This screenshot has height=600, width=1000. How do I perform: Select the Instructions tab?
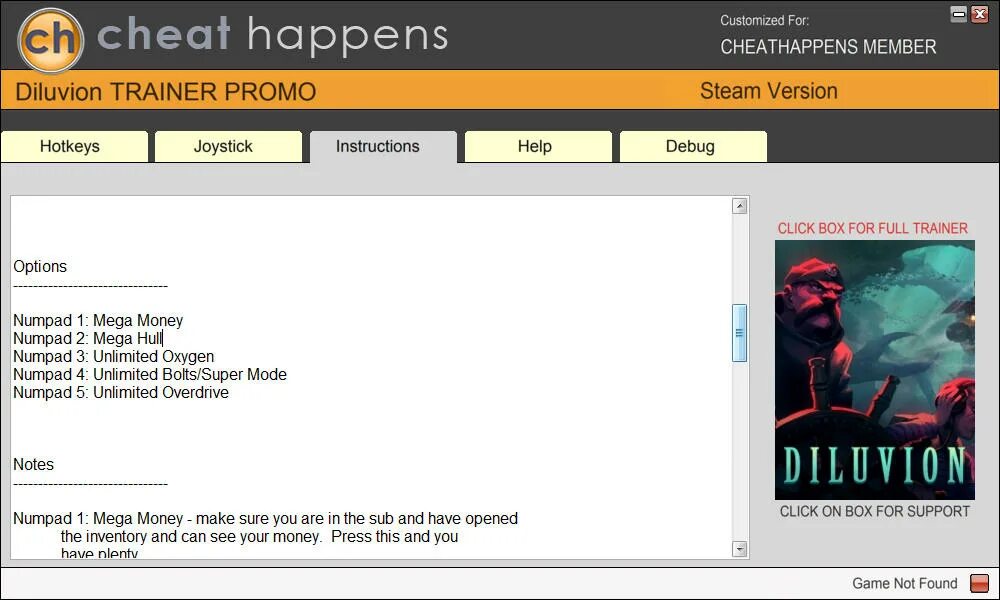[x=383, y=147]
